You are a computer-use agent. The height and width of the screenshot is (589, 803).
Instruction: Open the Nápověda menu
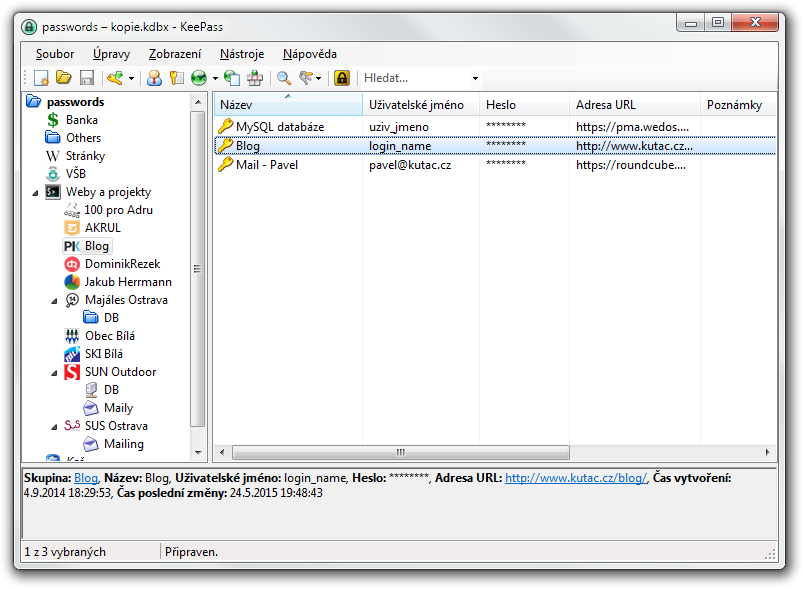(309, 54)
